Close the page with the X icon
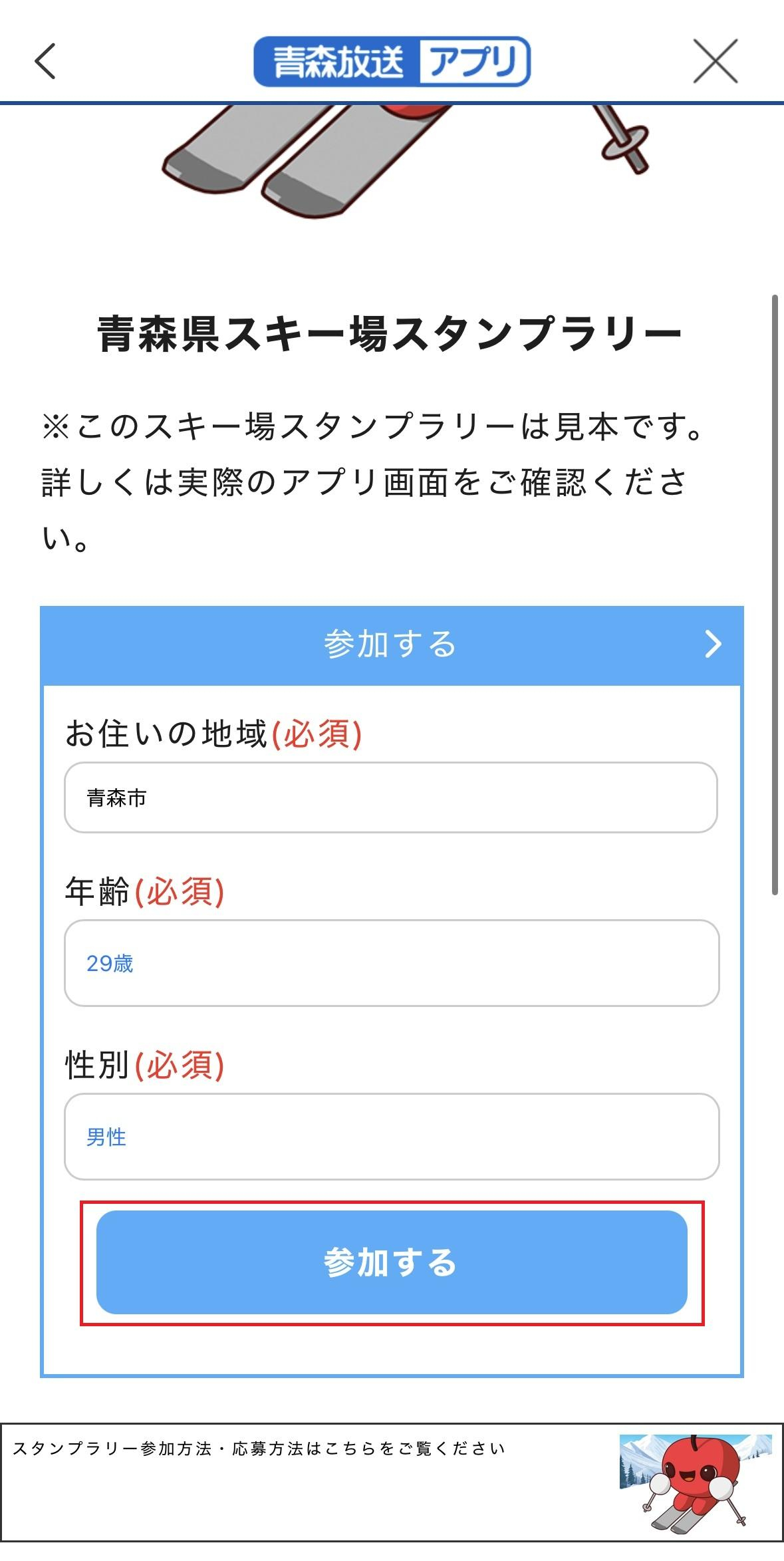This screenshot has height=1561, width=784. coord(716,61)
